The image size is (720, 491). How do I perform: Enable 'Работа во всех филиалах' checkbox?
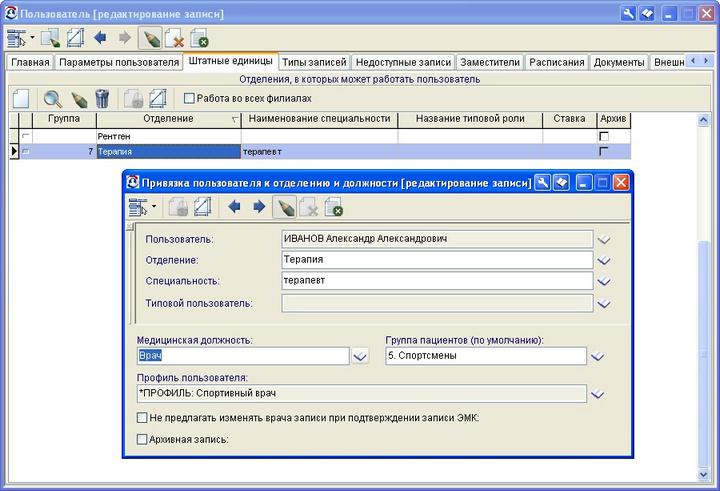coord(189,98)
